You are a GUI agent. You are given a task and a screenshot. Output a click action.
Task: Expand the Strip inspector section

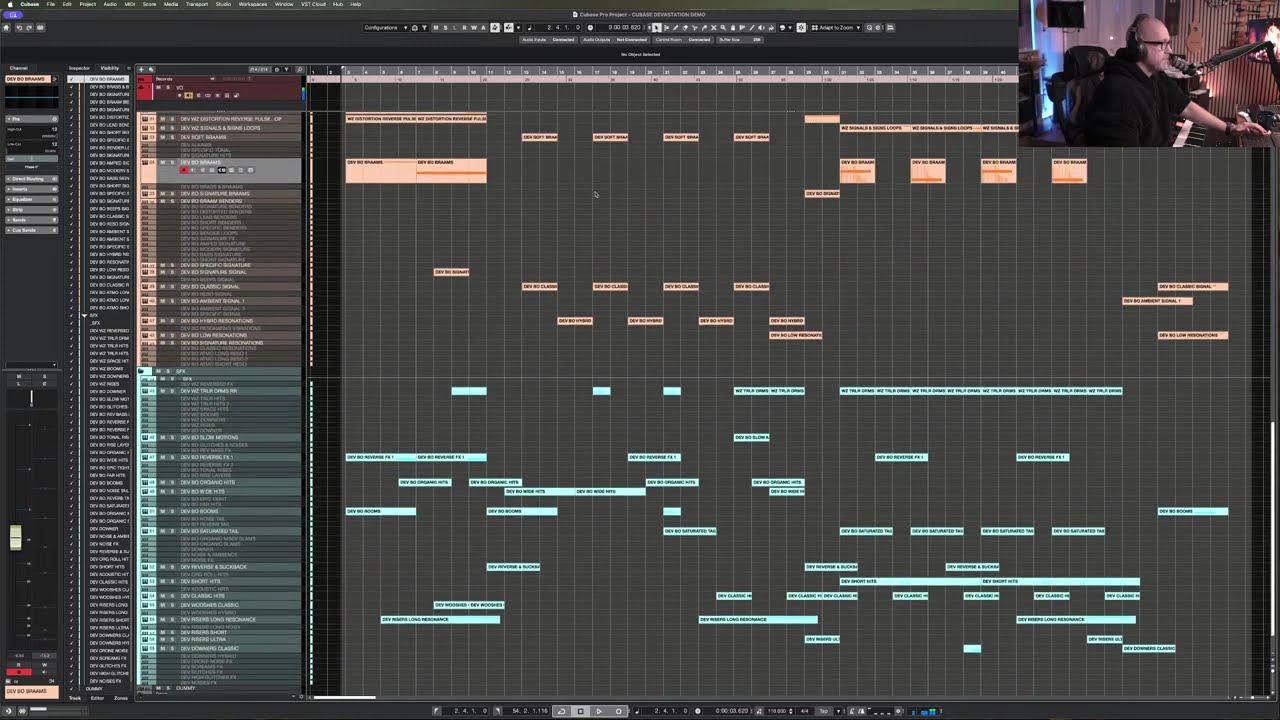(31, 210)
